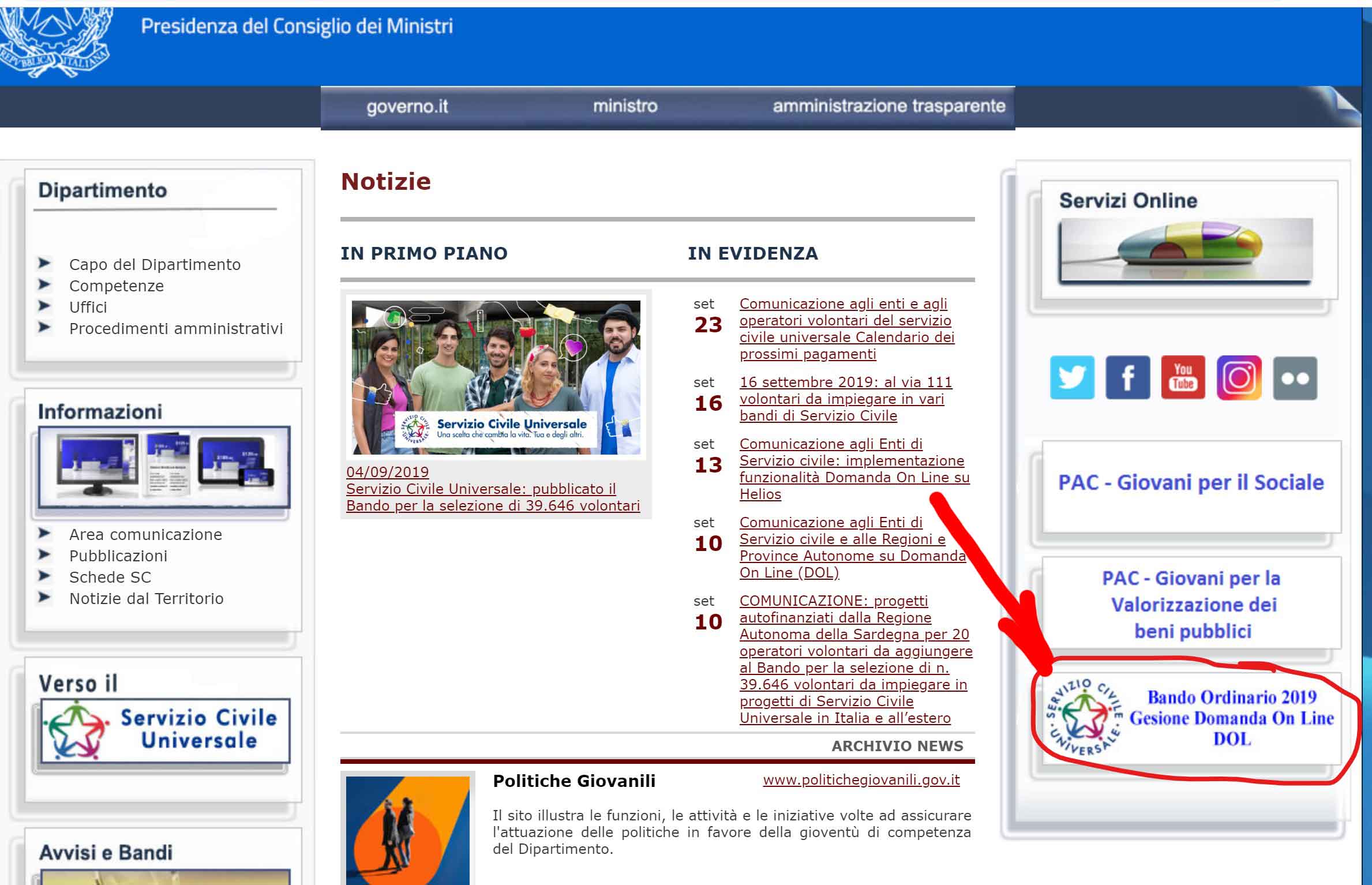The width and height of the screenshot is (1372, 885).
Task: Open the YouTube social icon
Action: [1183, 378]
